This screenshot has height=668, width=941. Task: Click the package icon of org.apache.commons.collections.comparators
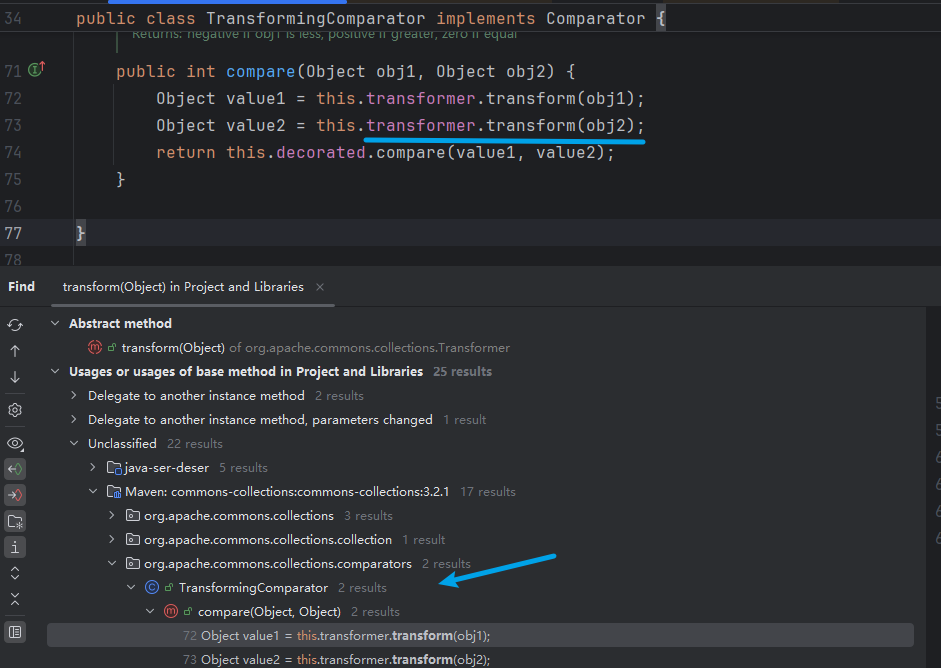tap(133, 564)
